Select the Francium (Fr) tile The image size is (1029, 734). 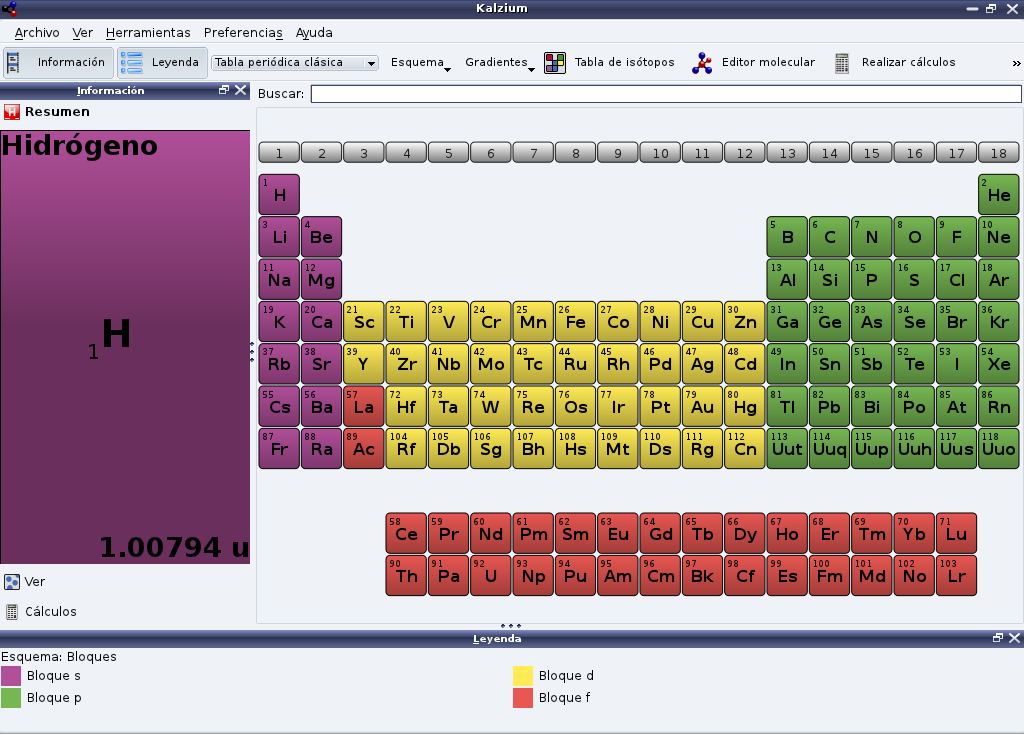pos(280,448)
